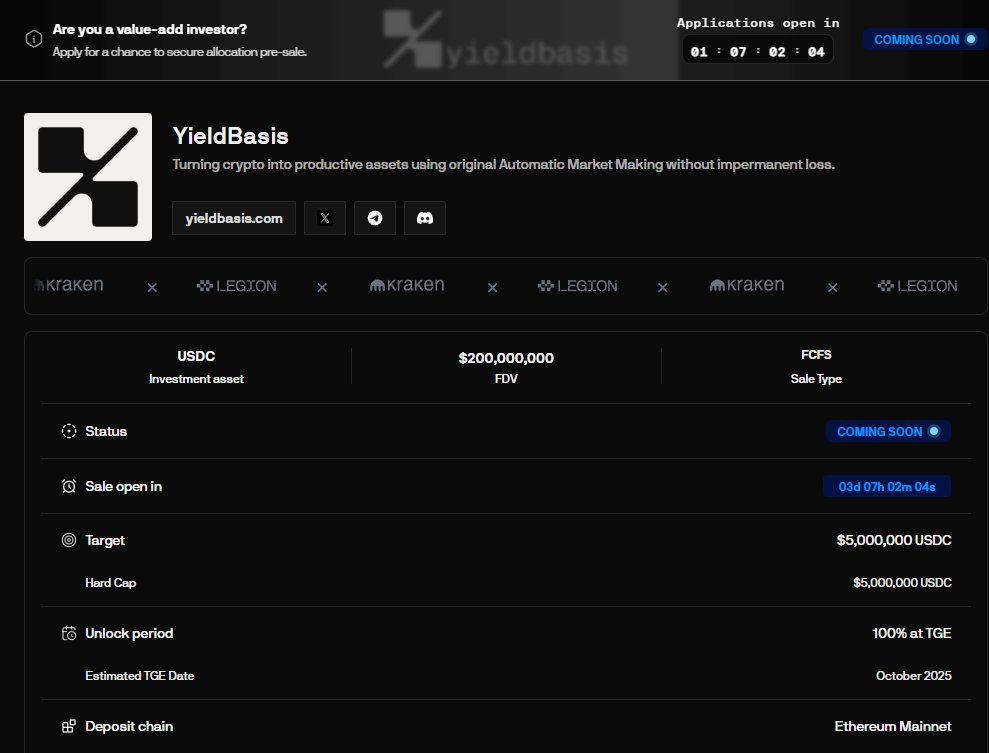
Task: Click the $200,000,000 FDV value
Action: click(506, 358)
